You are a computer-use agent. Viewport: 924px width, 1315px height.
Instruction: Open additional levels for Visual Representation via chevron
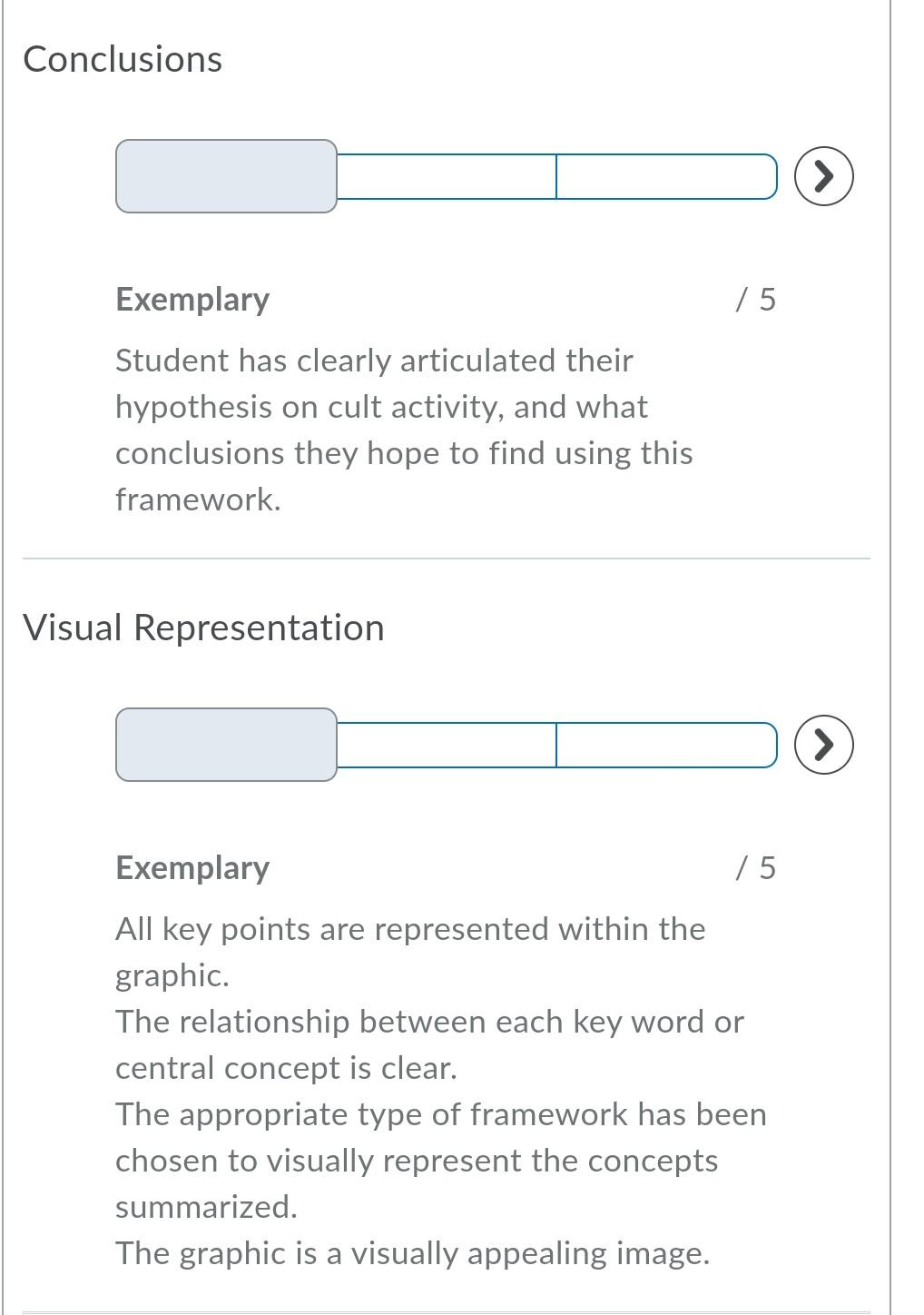coord(824,745)
